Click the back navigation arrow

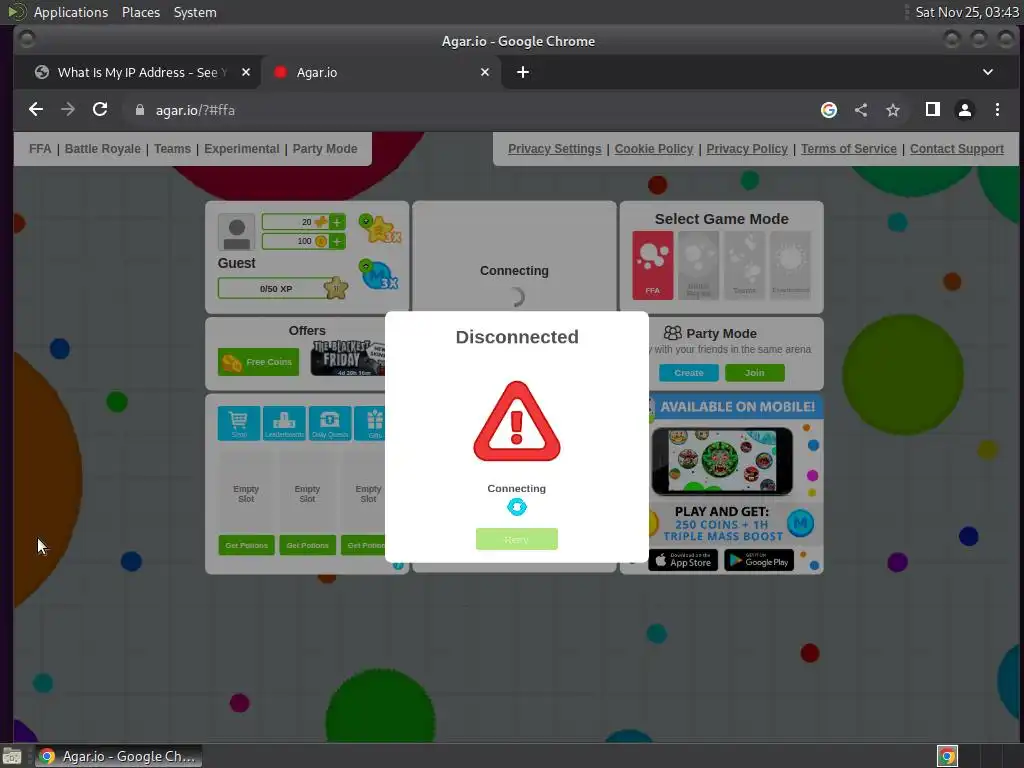[36, 110]
